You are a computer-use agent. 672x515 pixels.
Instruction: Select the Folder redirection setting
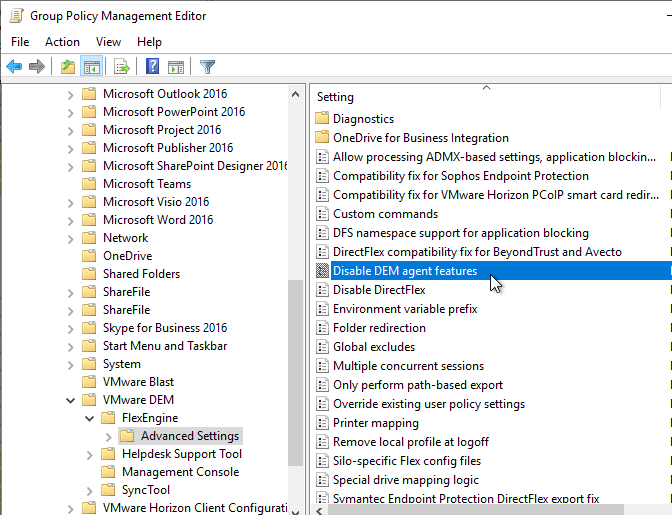point(379,328)
